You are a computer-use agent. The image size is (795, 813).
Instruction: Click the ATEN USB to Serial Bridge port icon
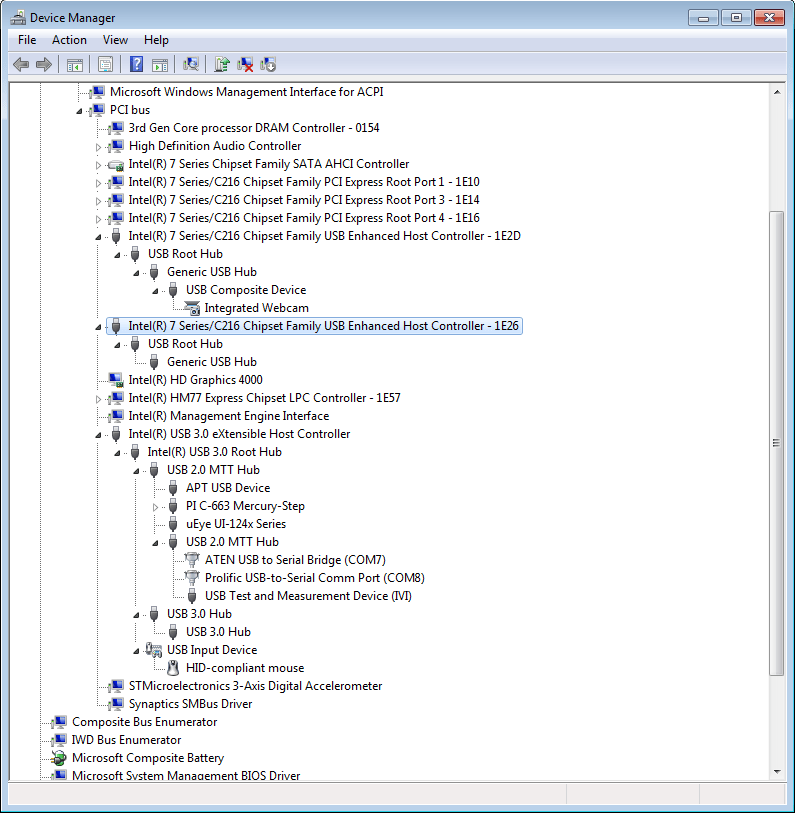tap(192, 560)
